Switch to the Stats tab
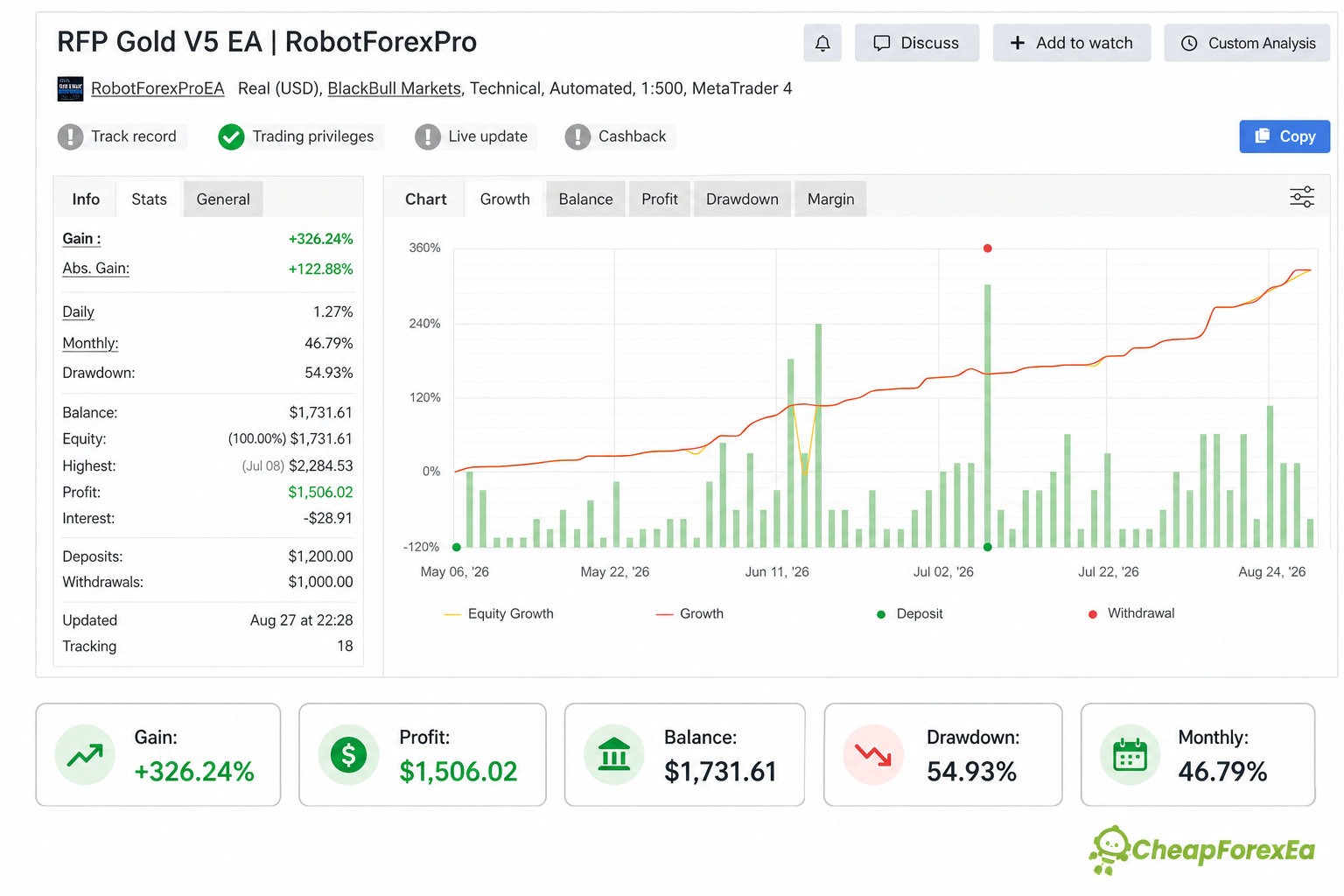 point(149,199)
